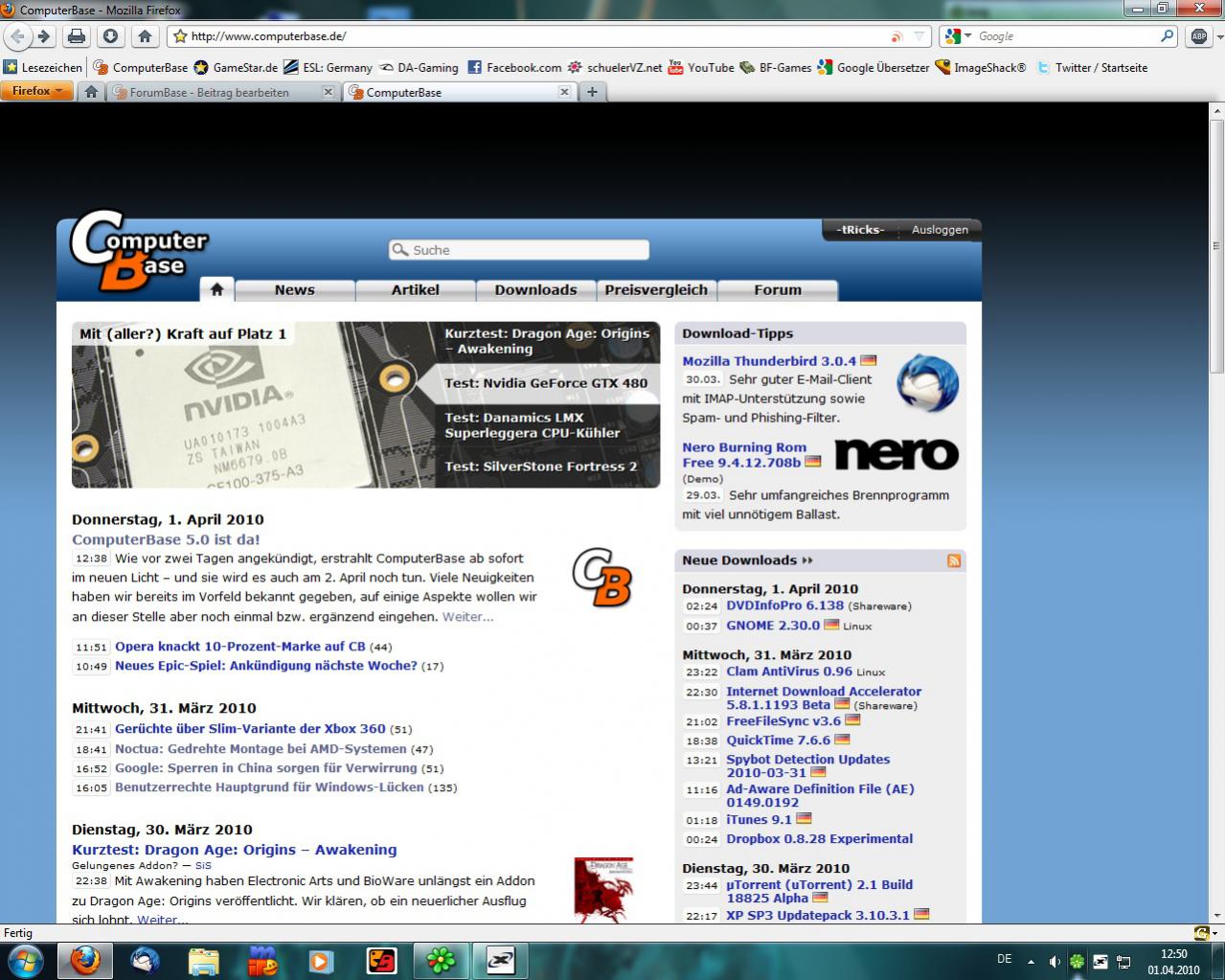
Task: Open Windows Explorer from the taskbar
Action: (x=204, y=960)
